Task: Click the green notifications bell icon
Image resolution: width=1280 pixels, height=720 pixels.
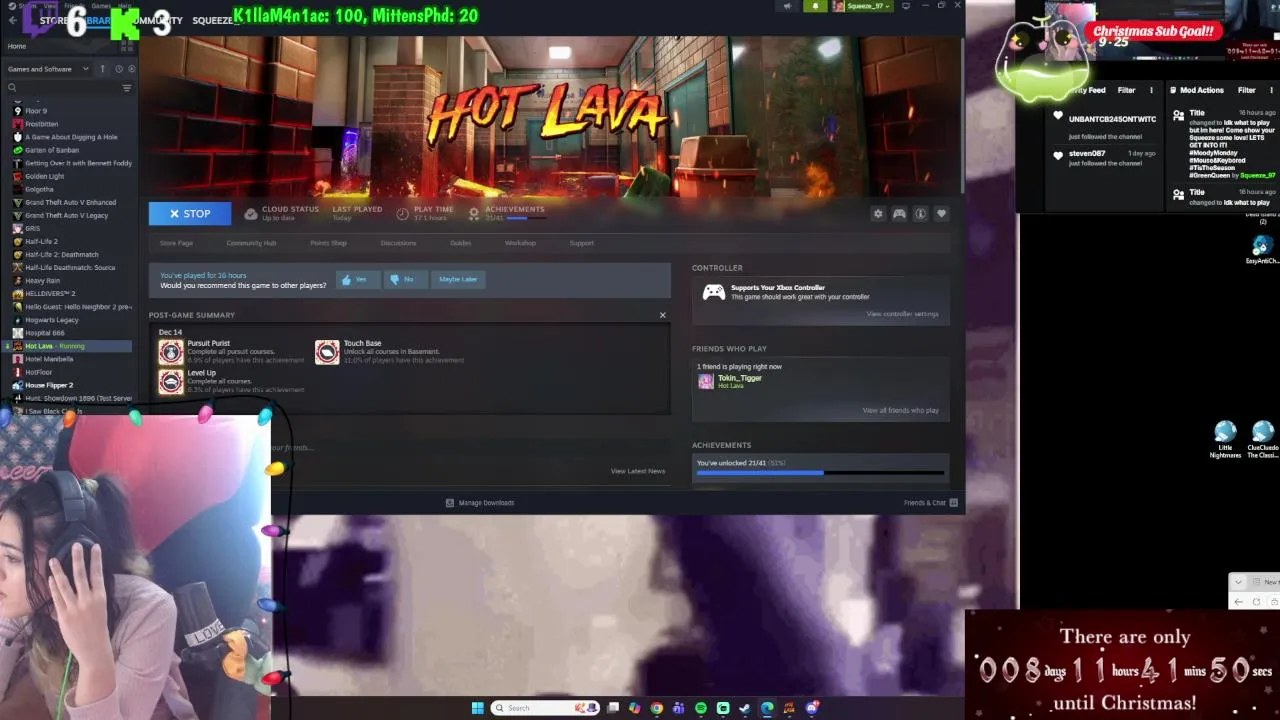Action: 815,6
